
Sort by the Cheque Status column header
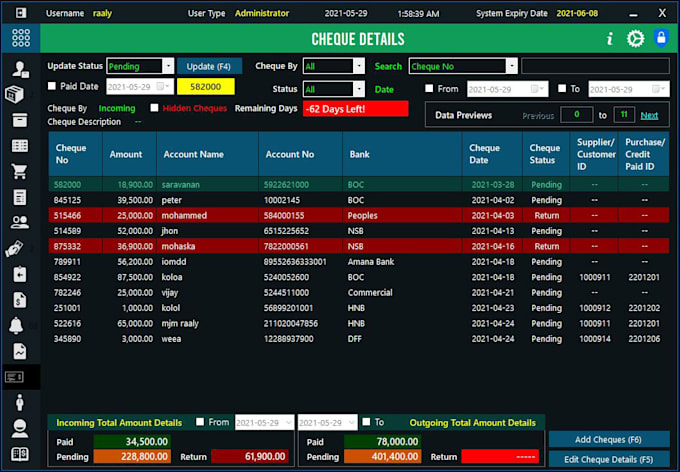click(x=546, y=154)
